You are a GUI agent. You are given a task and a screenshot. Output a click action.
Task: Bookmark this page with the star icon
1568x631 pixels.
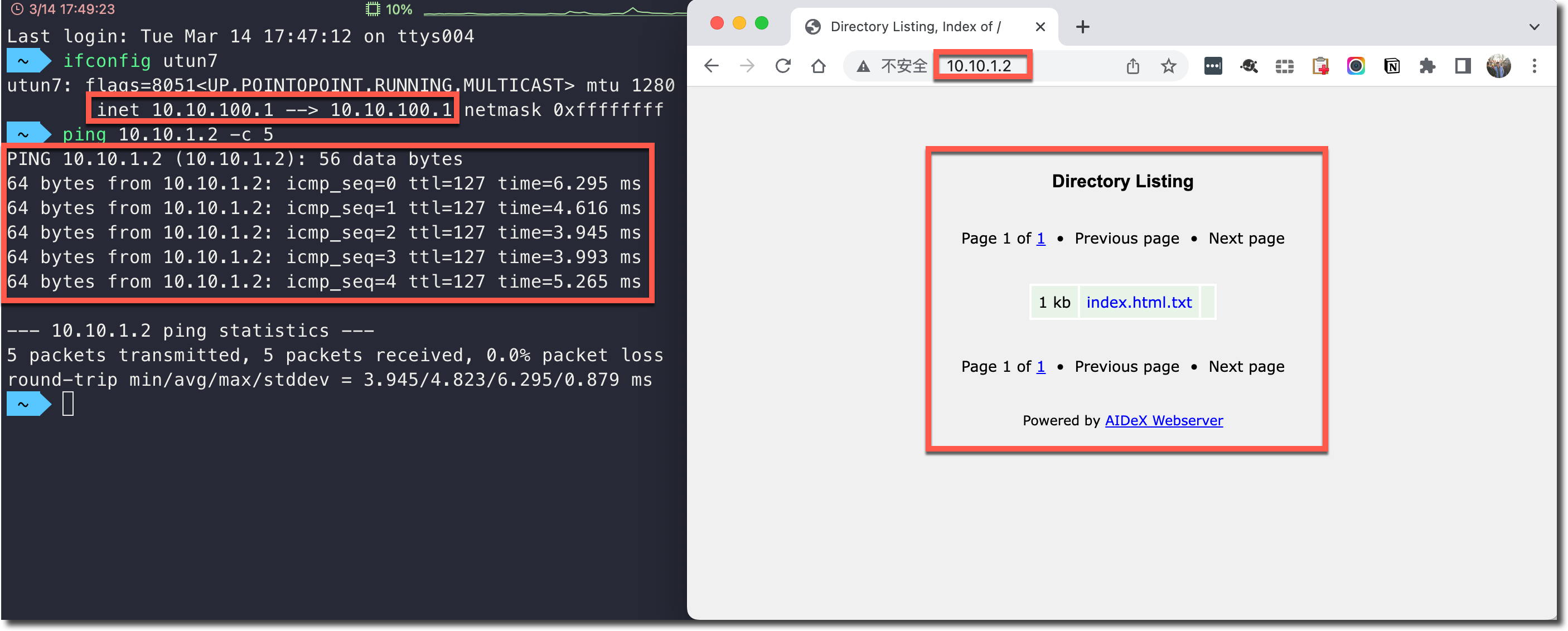point(1168,66)
